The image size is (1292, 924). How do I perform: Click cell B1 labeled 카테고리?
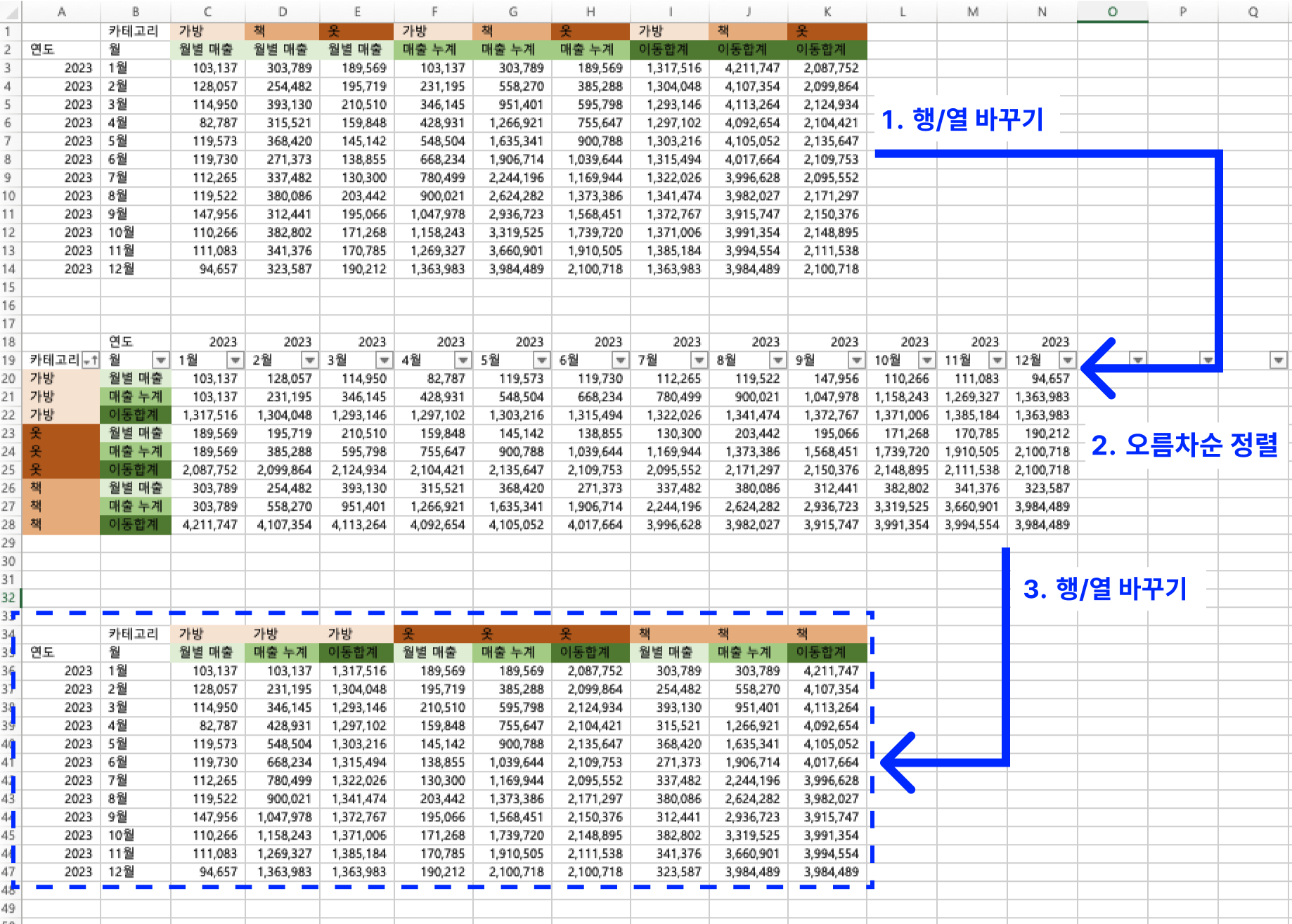coord(136,32)
